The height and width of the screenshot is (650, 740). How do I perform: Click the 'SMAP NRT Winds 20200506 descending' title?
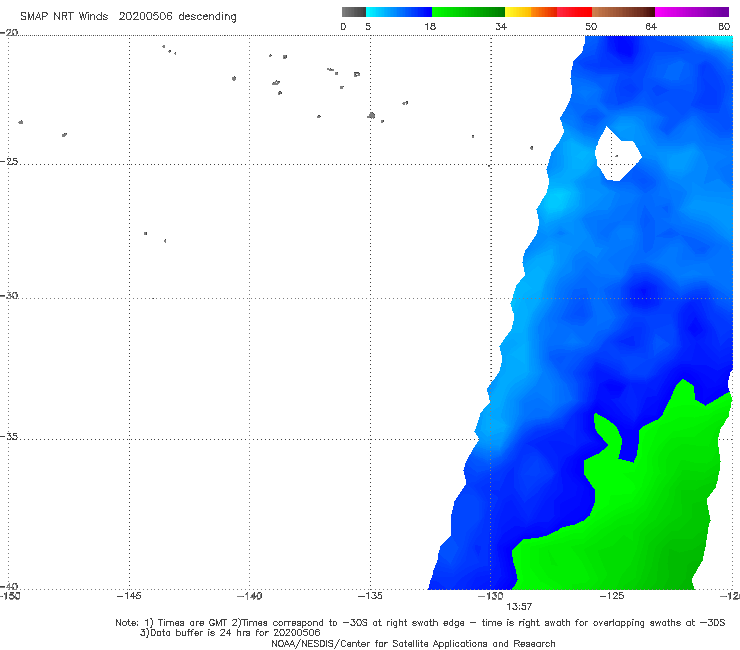tap(128, 16)
